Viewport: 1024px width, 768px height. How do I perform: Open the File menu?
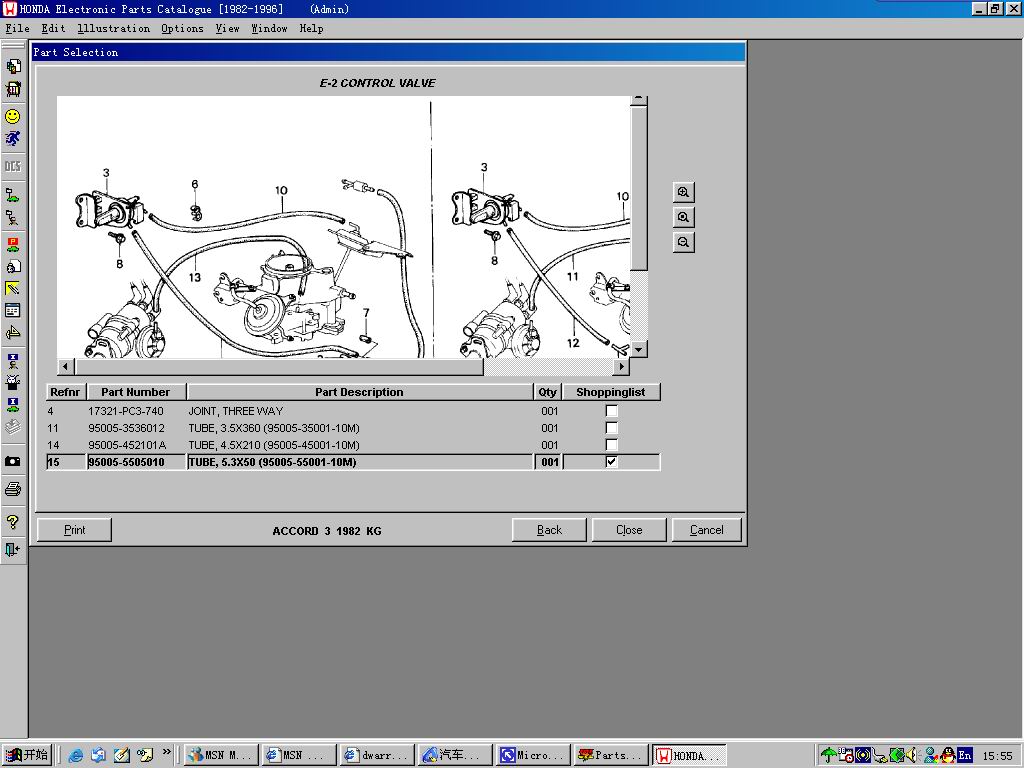pos(18,28)
